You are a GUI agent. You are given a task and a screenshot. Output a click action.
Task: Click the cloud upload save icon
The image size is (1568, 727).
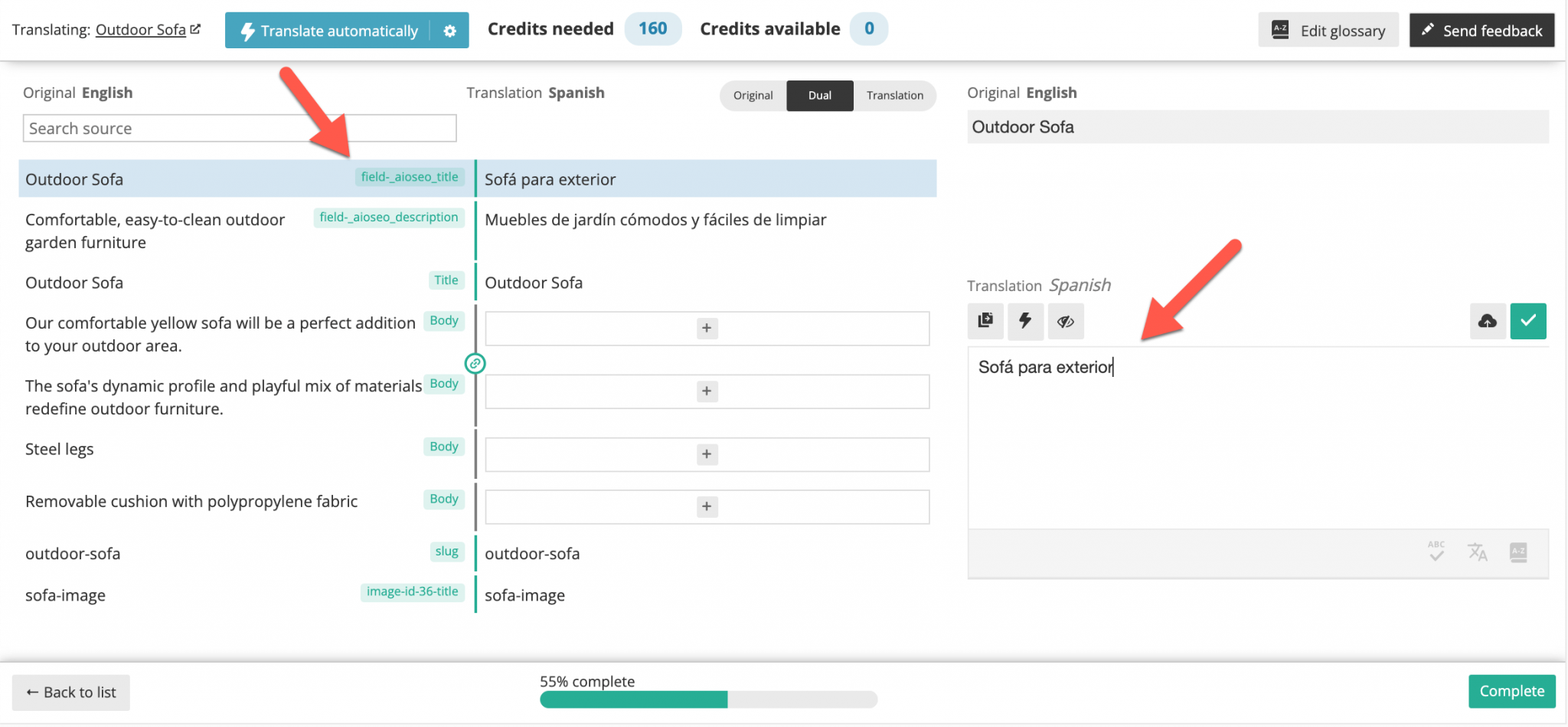point(1488,321)
